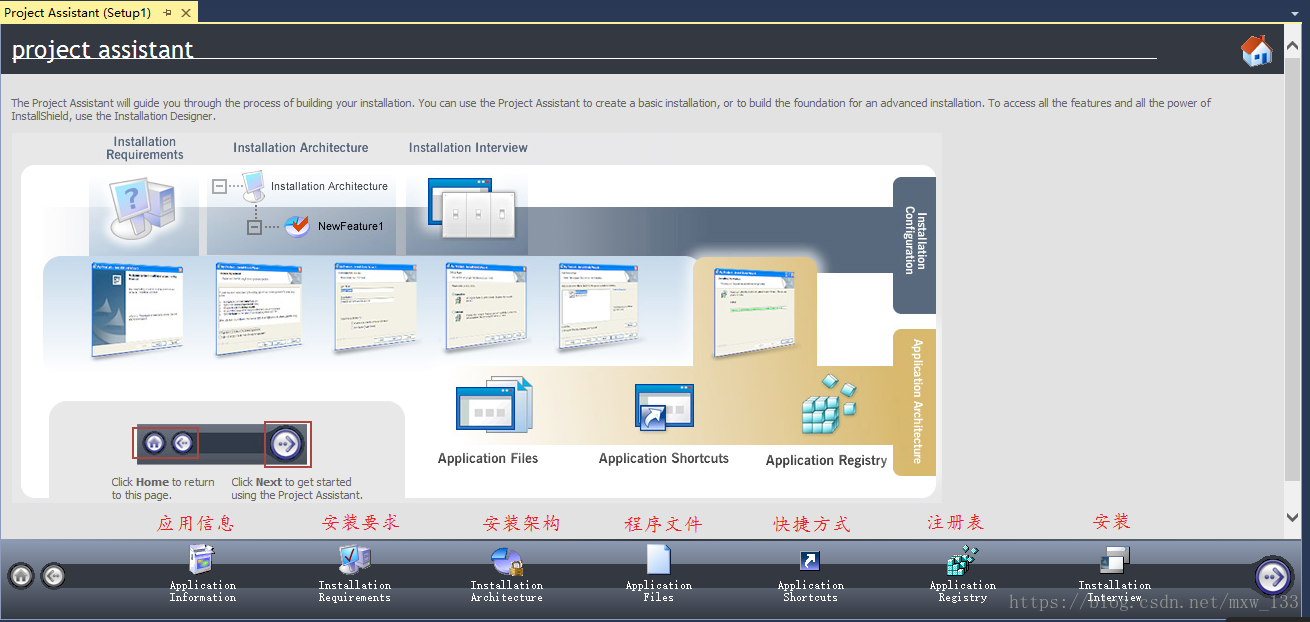This screenshot has width=1310, height=622.
Task: Open Installation Architecture step in bottom bar
Action: click(x=506, y=574)
